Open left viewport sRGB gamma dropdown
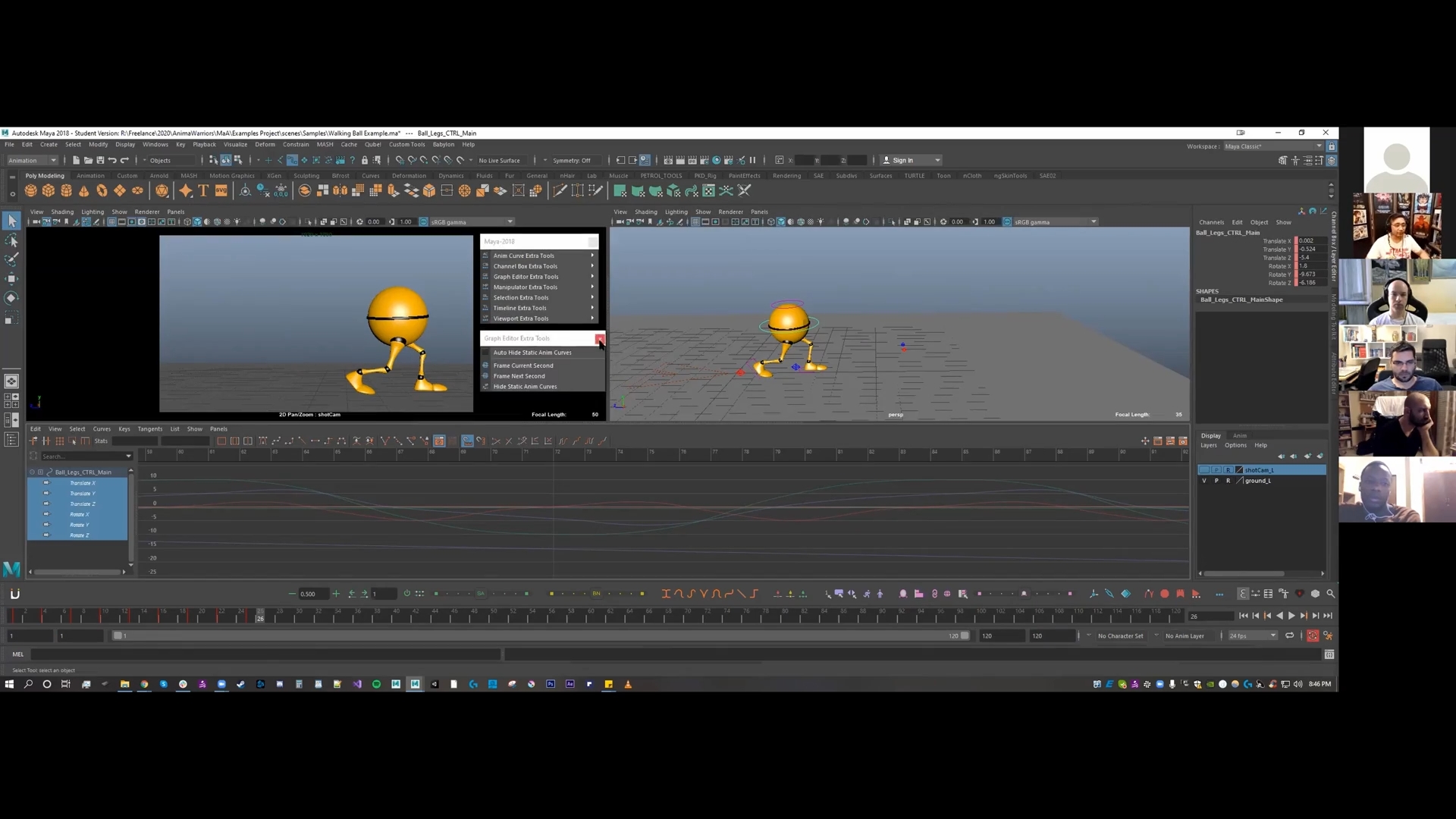 [x=472, y=222]
